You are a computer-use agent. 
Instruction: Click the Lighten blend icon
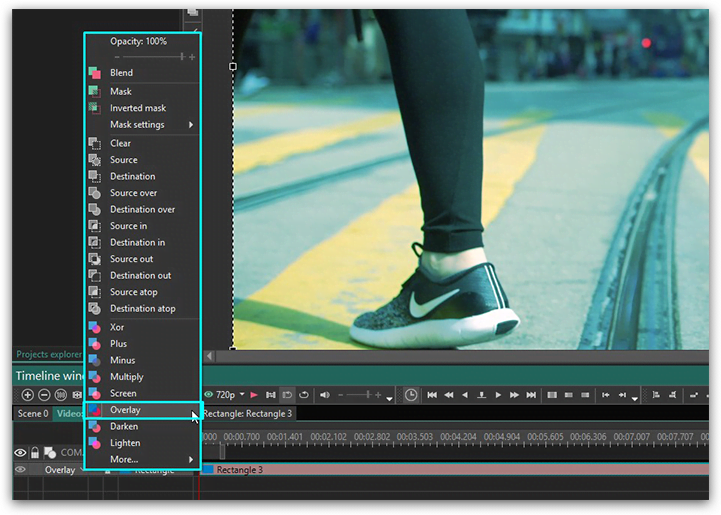[x=95, y=443]
